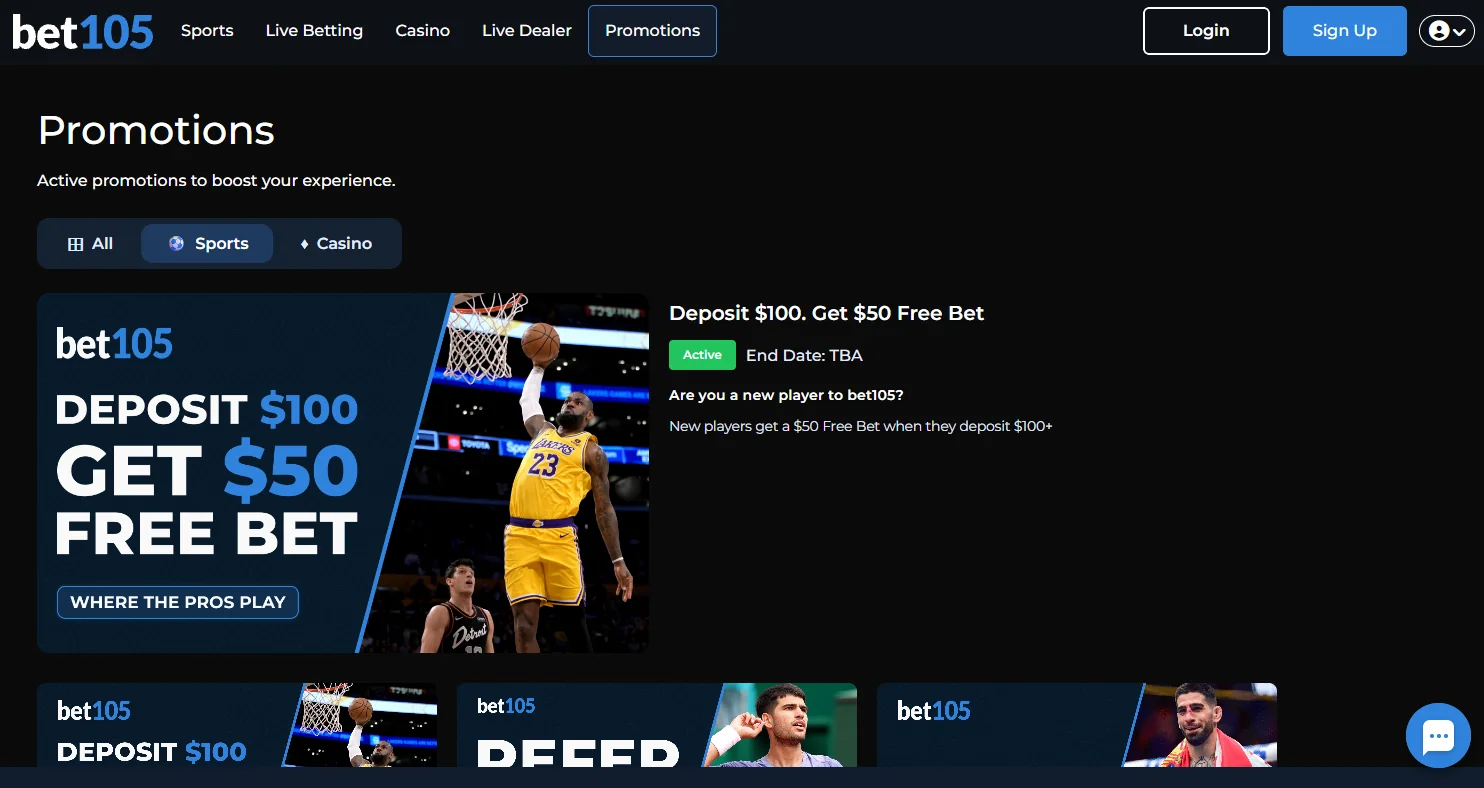The width and height of the screenshot is (1484, 788).
Task: Click the ball icon on Sports filter
Action: pyautogui.click(x=176, y=243)
